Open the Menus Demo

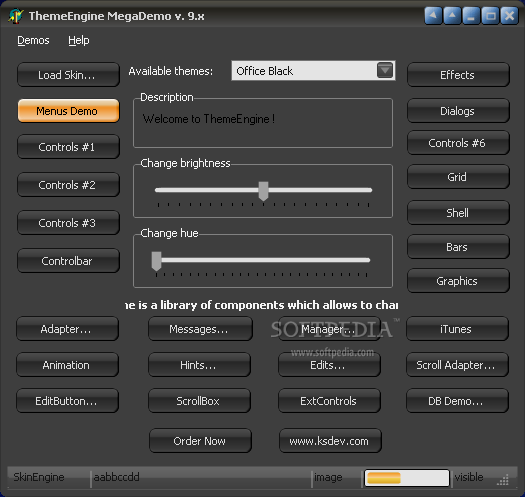[68, 111]
